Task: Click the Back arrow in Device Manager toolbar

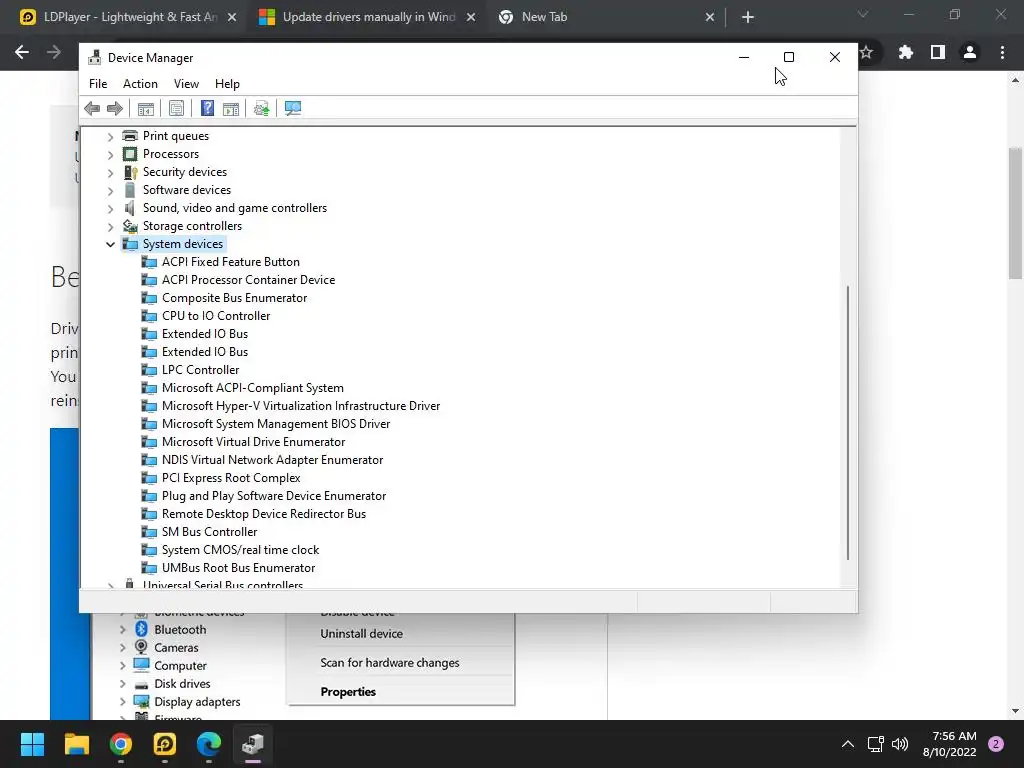Action: pyautogui.click(x=92, y=108)
